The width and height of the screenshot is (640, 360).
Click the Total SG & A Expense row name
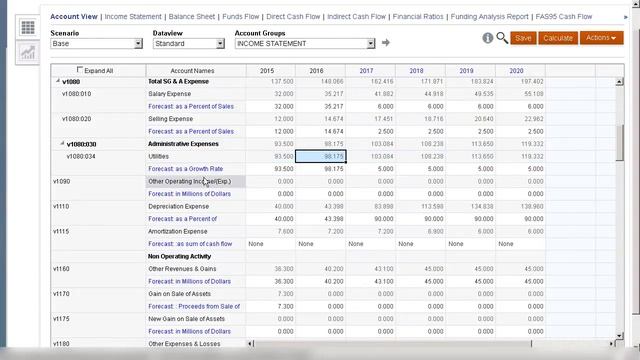pyautogui.click(x=178, y=82)
